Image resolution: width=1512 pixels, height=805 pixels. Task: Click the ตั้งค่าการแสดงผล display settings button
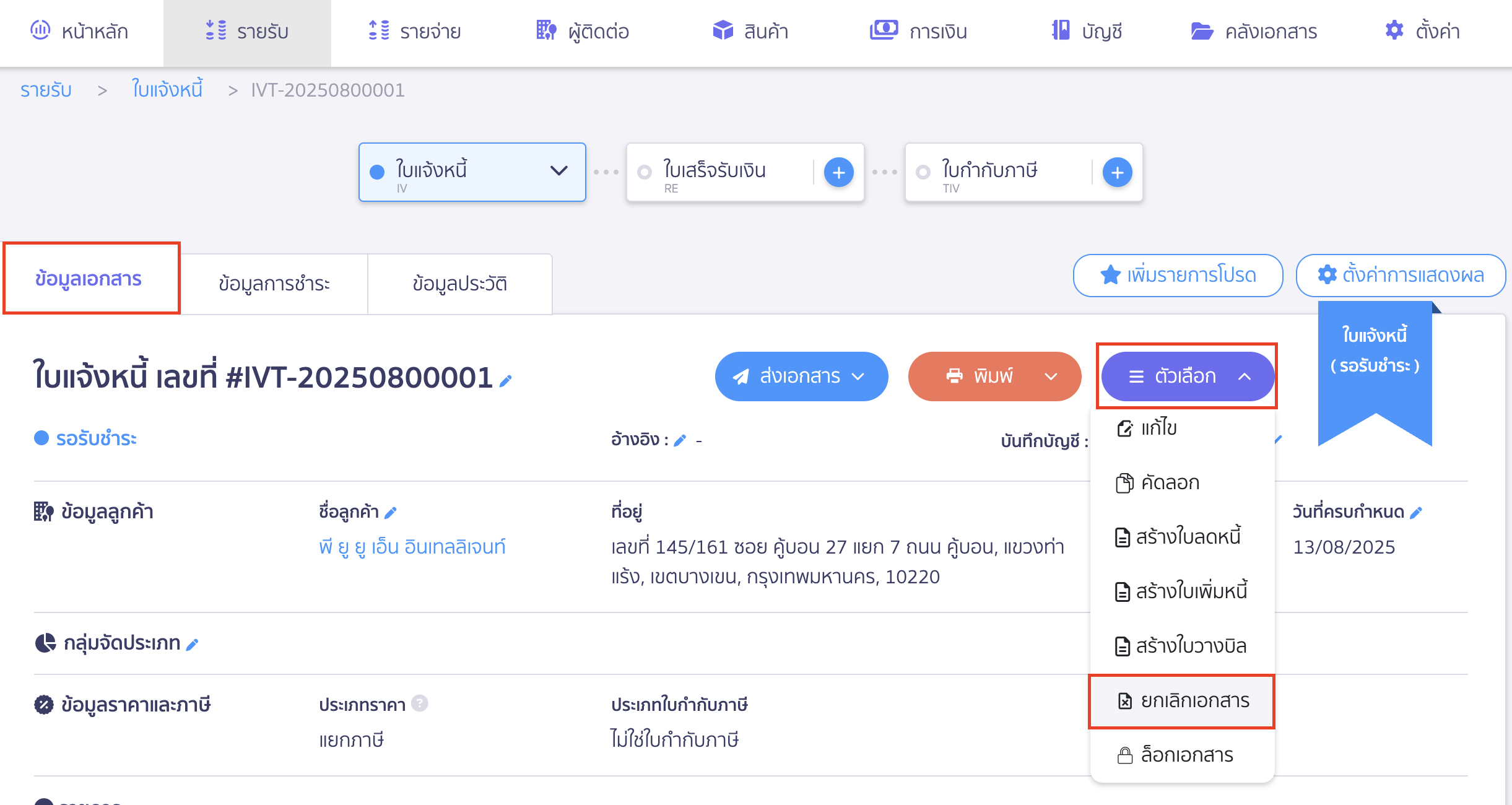click(1401, 275)
